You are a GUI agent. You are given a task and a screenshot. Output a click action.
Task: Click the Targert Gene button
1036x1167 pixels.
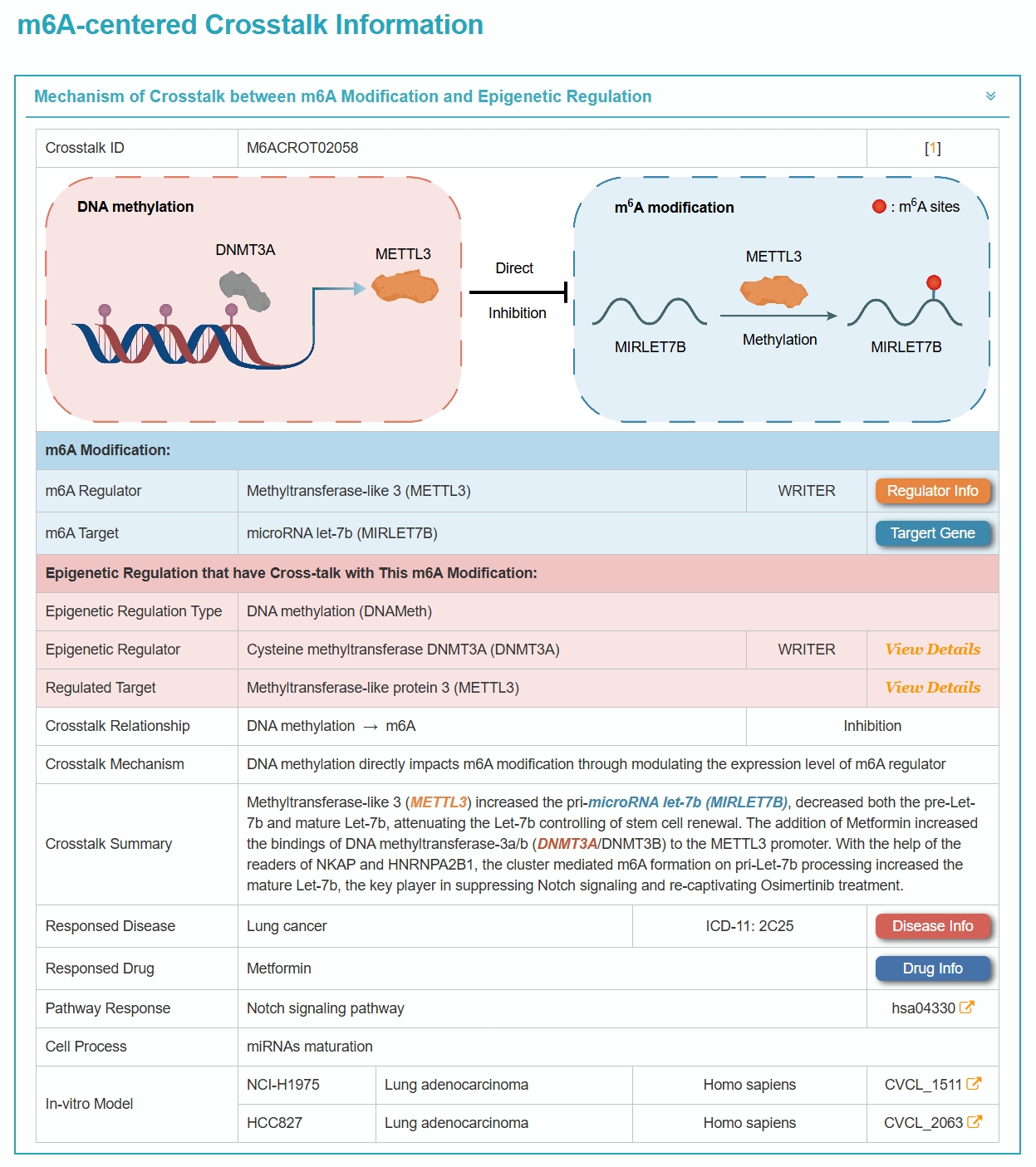coord(932,533)
